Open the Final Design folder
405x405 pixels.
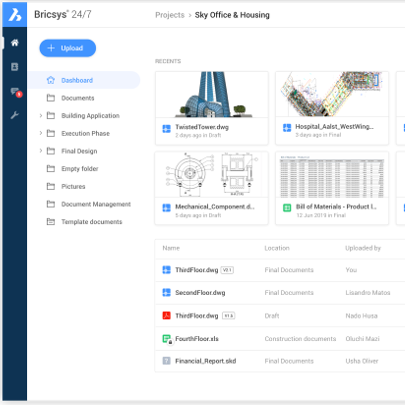tap(79, 151)
